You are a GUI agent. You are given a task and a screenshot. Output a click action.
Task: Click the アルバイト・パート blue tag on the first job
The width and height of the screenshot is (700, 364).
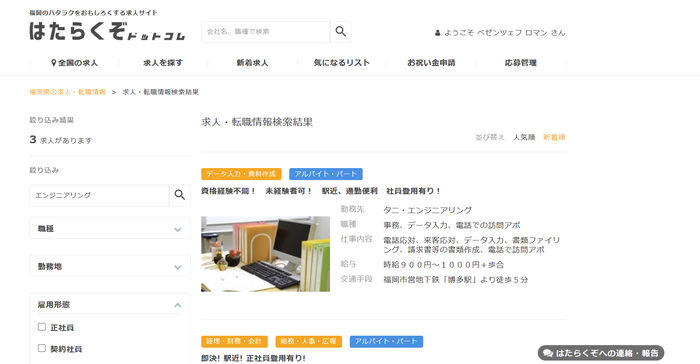tap(325, 174)
